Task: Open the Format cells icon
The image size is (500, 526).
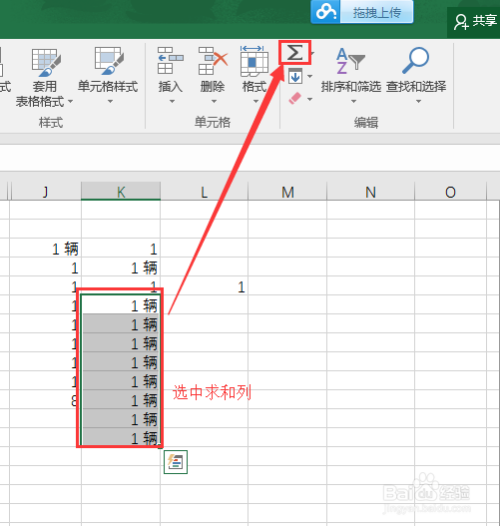Action: (x=254, y=61)
